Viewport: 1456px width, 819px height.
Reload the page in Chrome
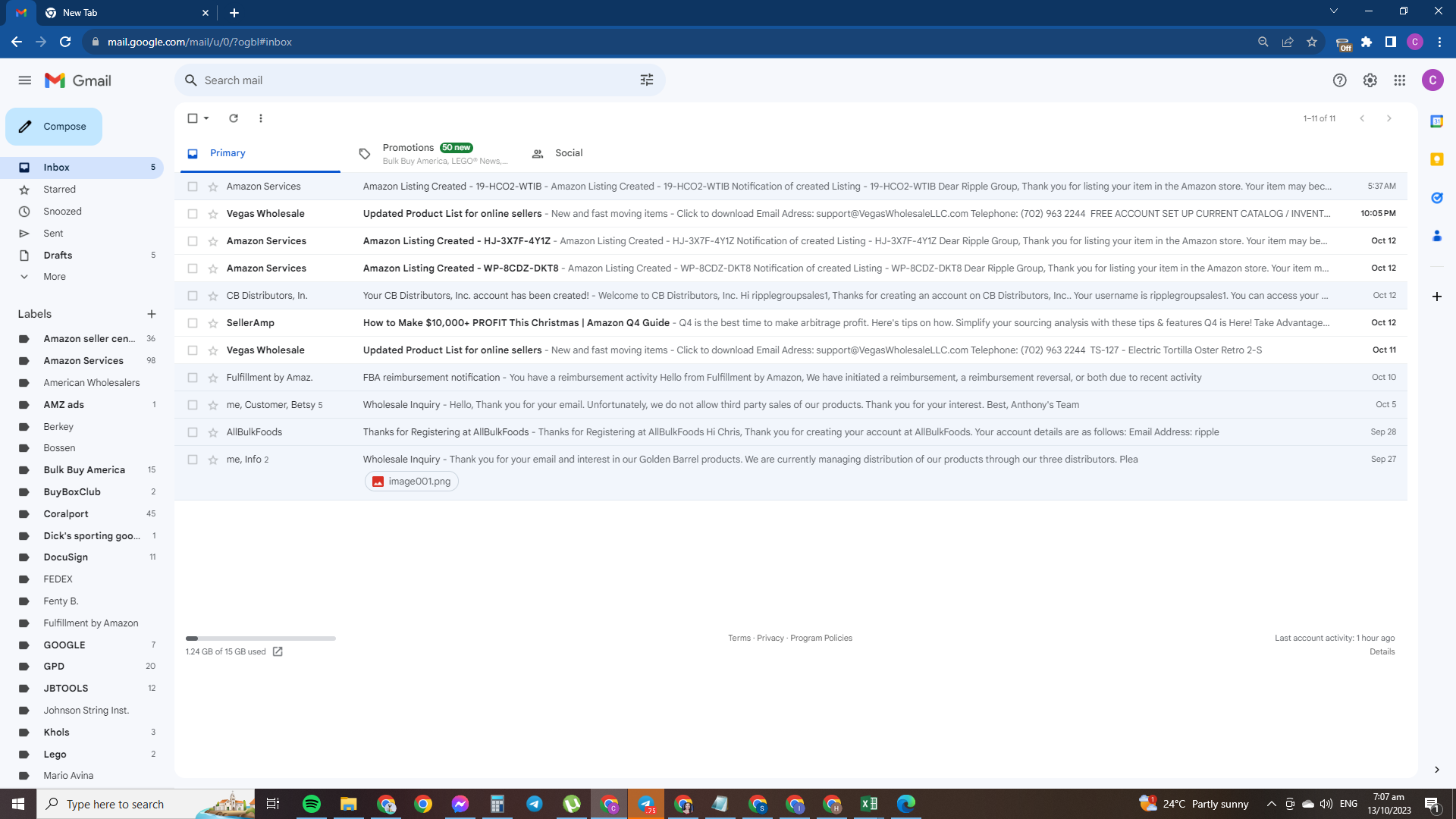(x=65, y=42)
